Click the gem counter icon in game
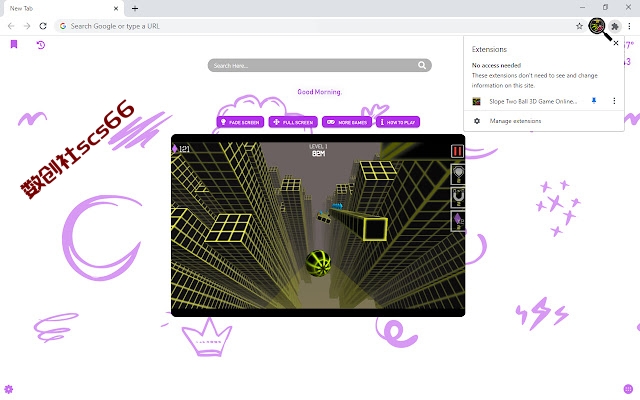Image resolution: width=640 pixels, height=400 pixels. pos(175,149)
